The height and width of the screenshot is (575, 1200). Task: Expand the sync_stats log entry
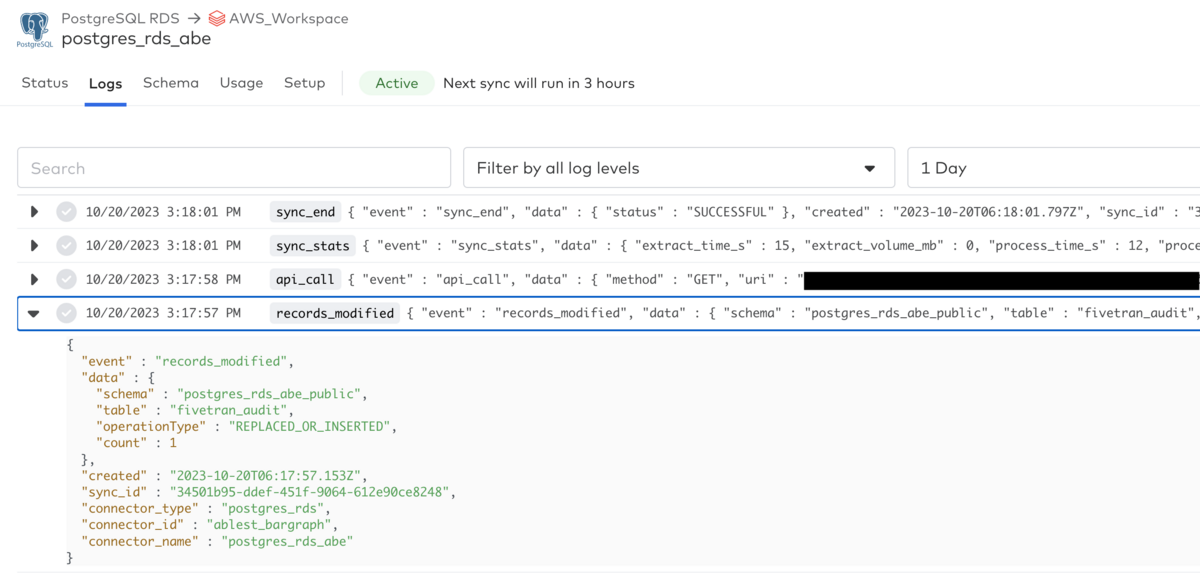[x=34, y=246]
